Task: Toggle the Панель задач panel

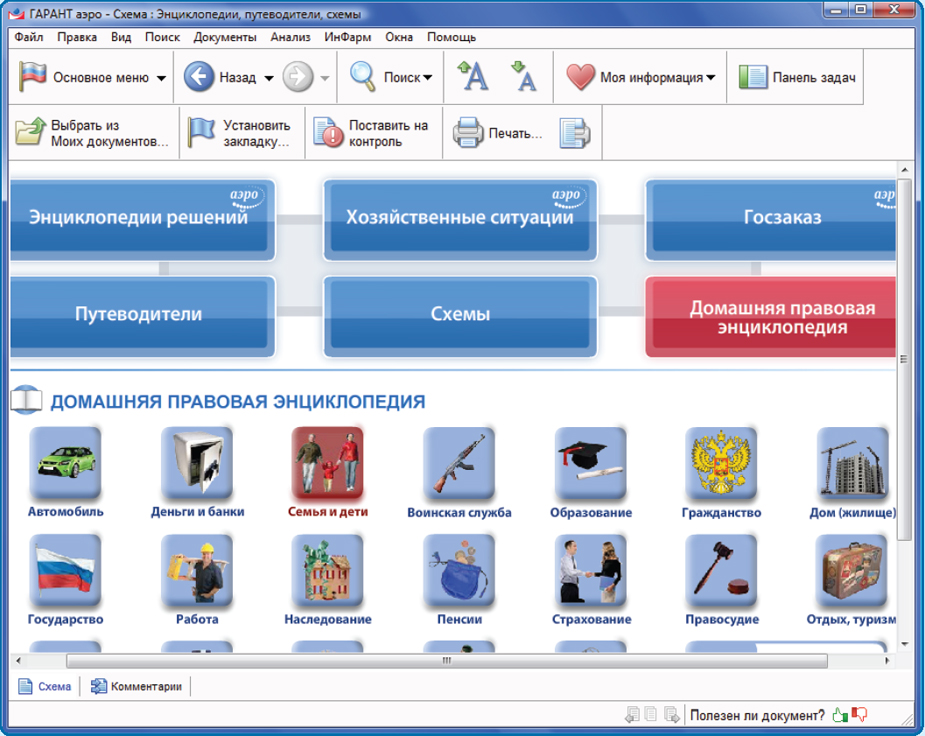Action: 797,77
